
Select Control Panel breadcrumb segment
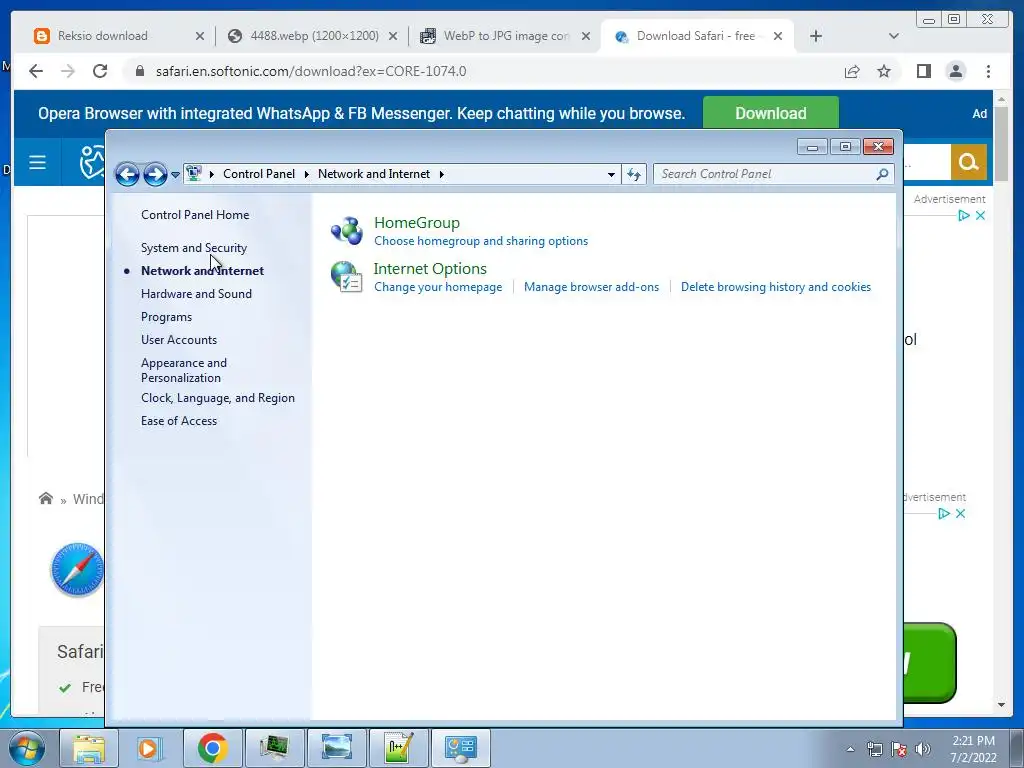point(259,174)
